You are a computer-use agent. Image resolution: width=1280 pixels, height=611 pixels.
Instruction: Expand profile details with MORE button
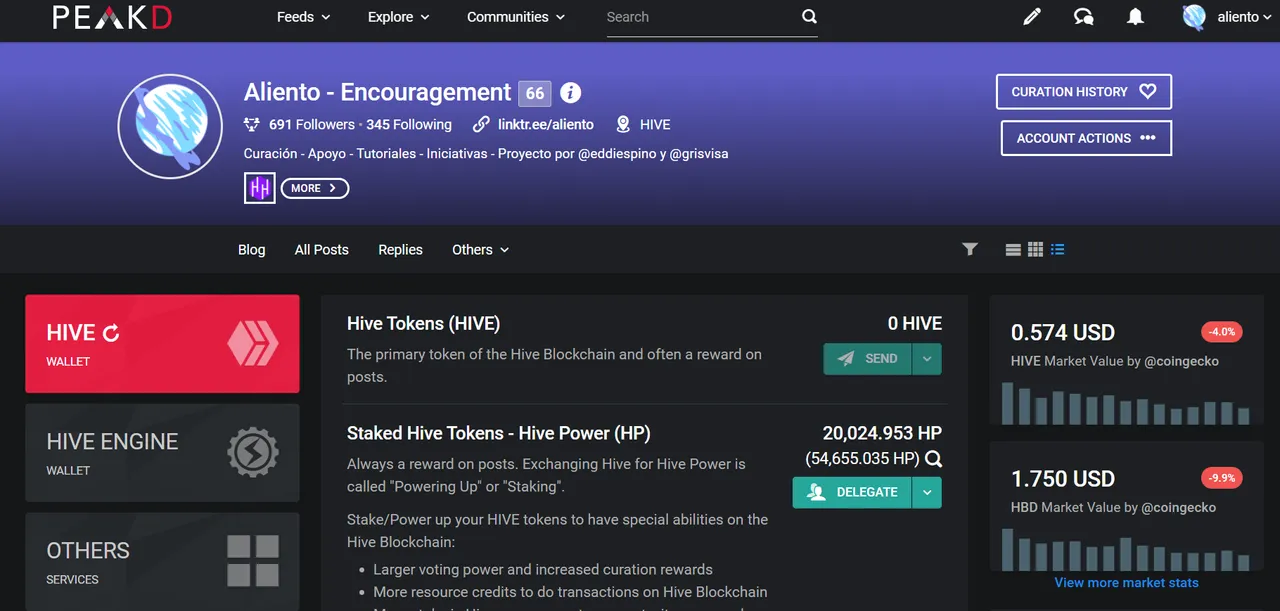click(315, 188)
